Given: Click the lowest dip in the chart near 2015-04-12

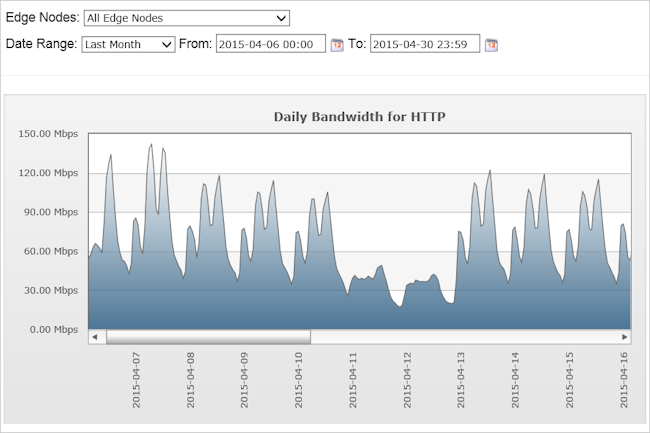Looking at the screenshot, I should click(x=400, y=306).
